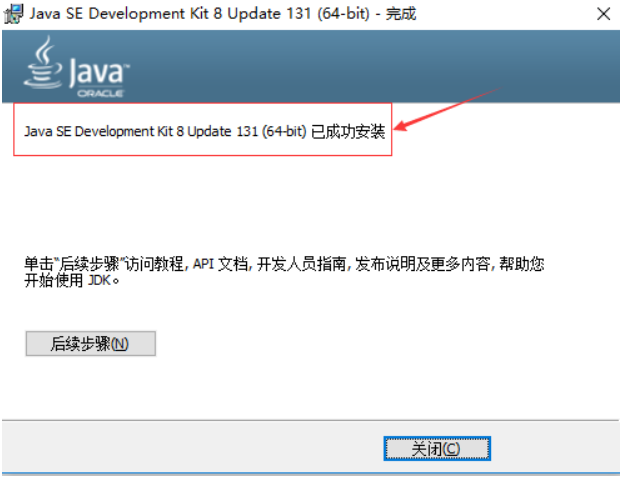Click the window title text

point(223,14)
